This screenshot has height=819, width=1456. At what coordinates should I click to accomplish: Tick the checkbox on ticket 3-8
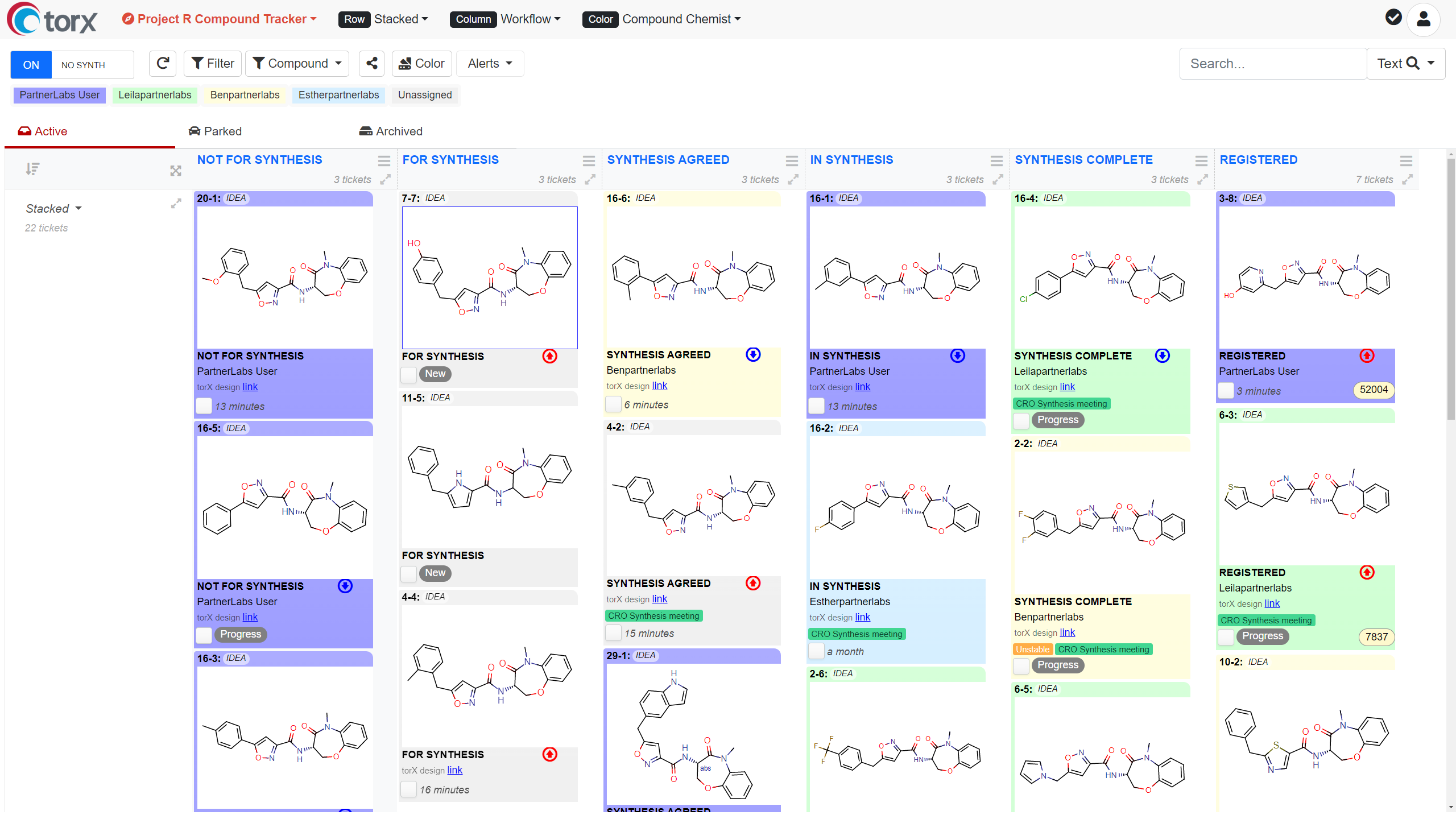tap(1226, 391)
